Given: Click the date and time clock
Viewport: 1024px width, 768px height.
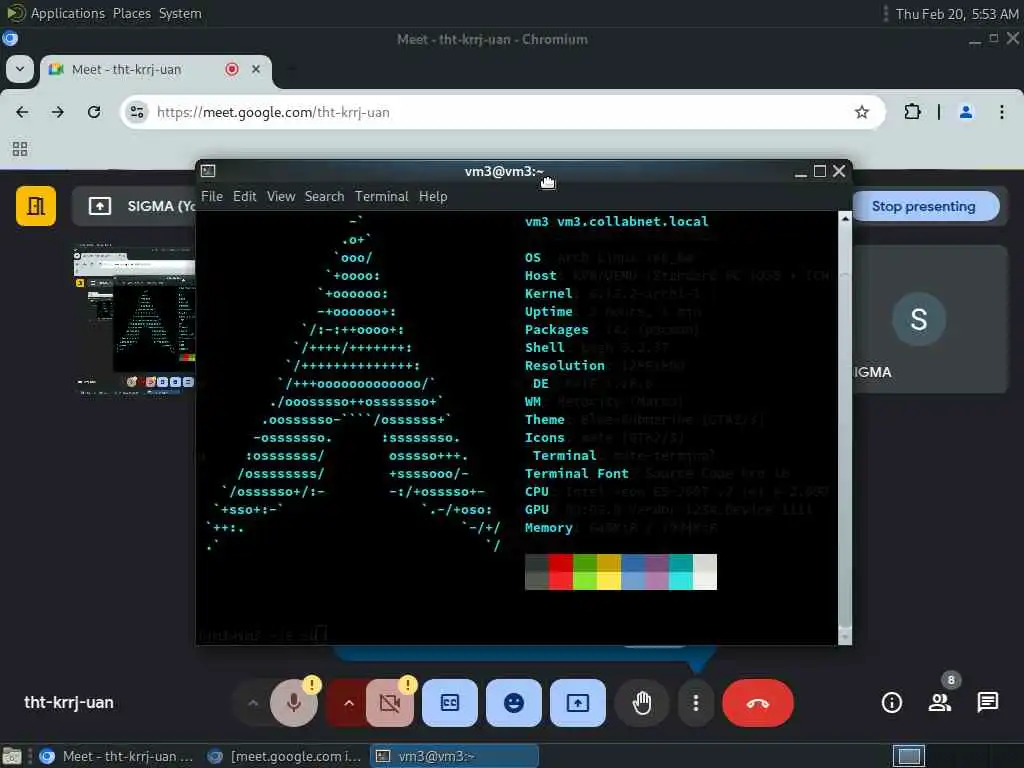Looking at the screenshot, I should (x=957, y=14).
